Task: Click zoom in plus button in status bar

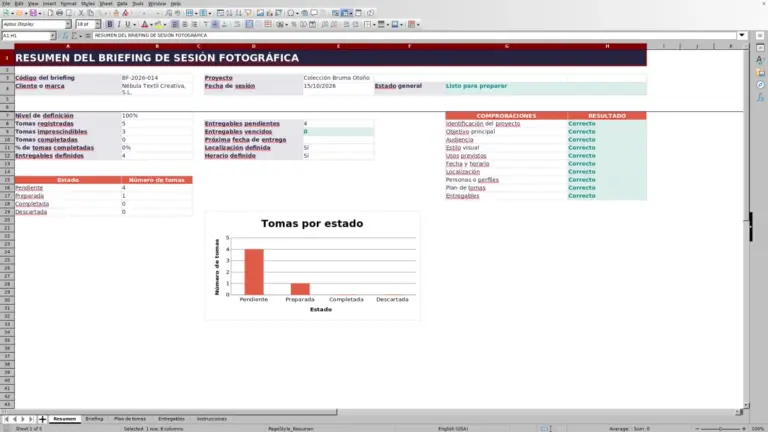Action: [x=744, y=429]
